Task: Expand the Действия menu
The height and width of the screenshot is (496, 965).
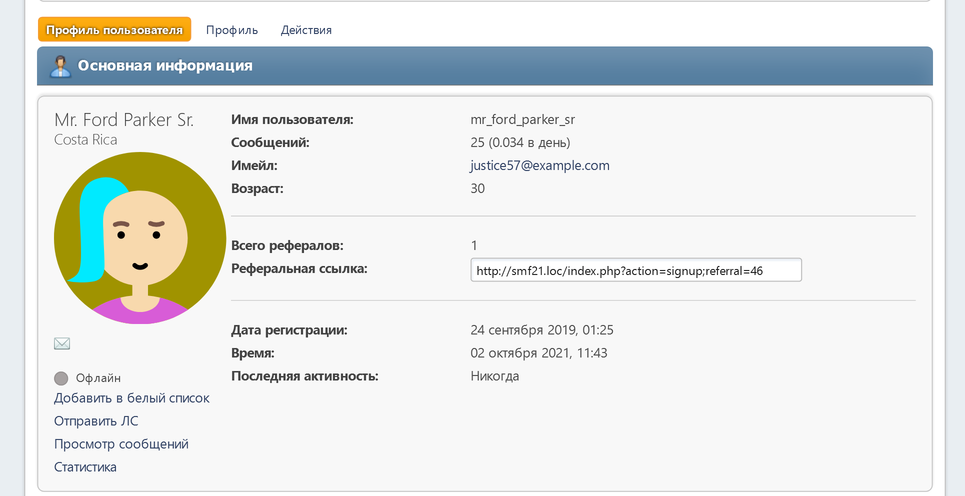Action: coord(306,30)
